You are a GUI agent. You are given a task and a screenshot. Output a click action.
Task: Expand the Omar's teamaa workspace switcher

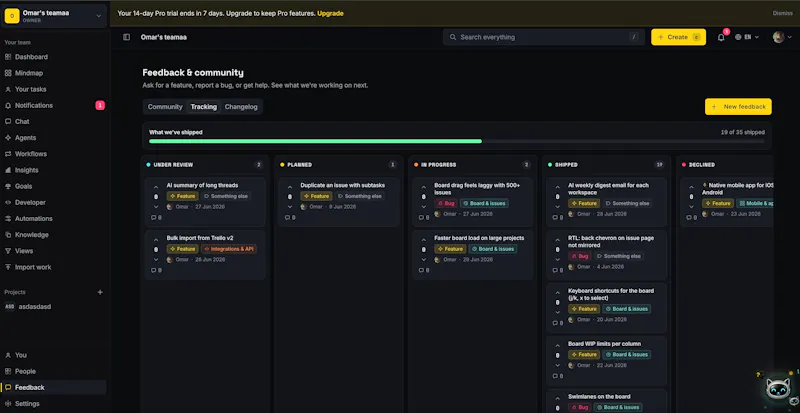(54, 16)
